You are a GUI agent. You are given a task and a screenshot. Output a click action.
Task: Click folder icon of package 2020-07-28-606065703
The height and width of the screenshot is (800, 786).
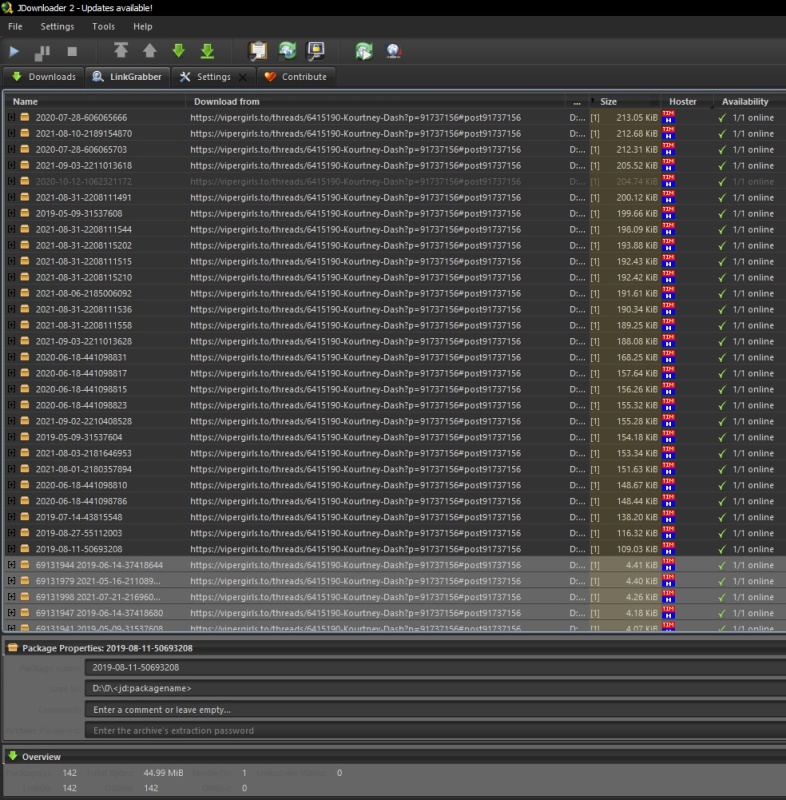pos(24,149)
